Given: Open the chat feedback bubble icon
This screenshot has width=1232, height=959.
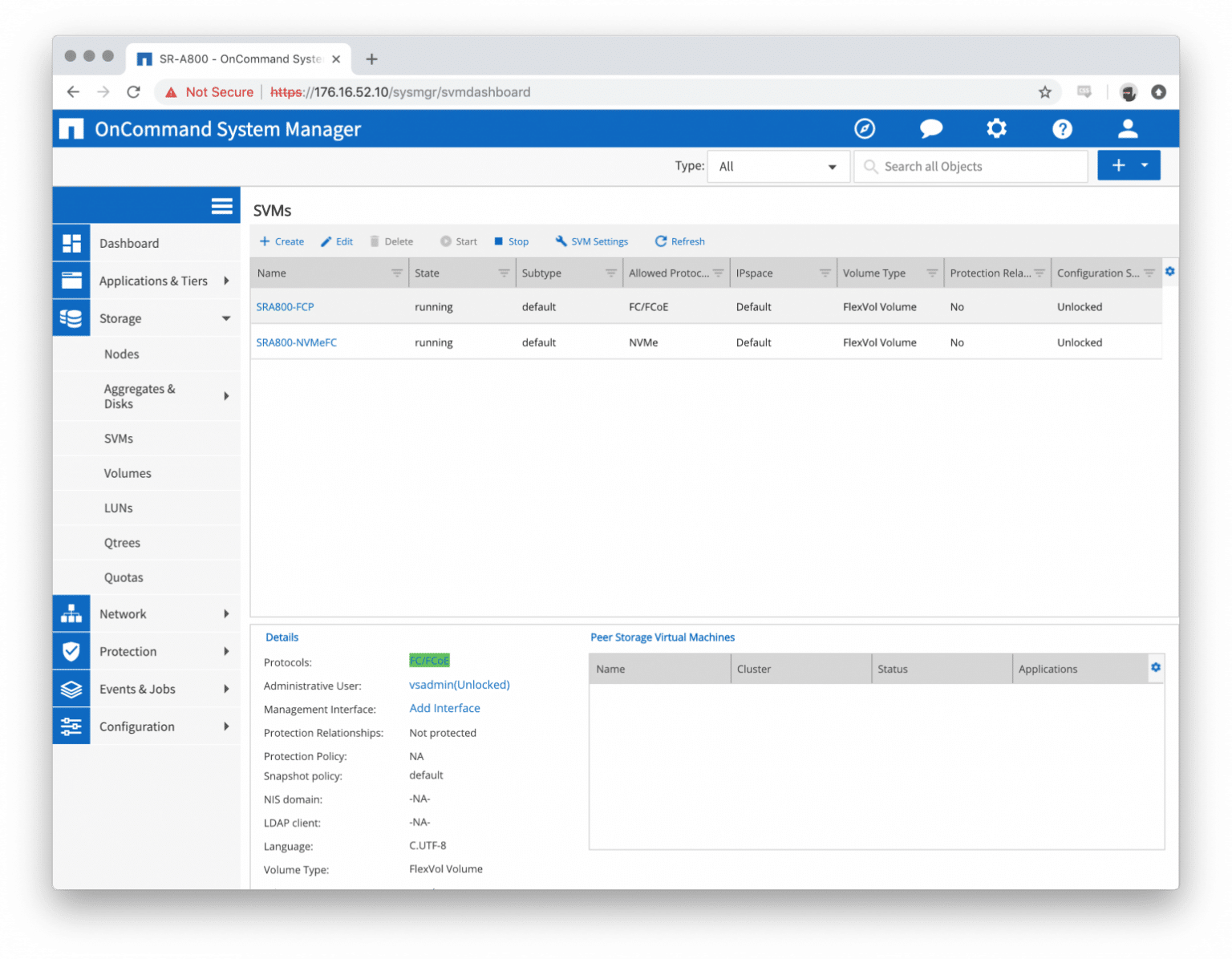Looking at the screenshot, I should click(x=930, y=128).
